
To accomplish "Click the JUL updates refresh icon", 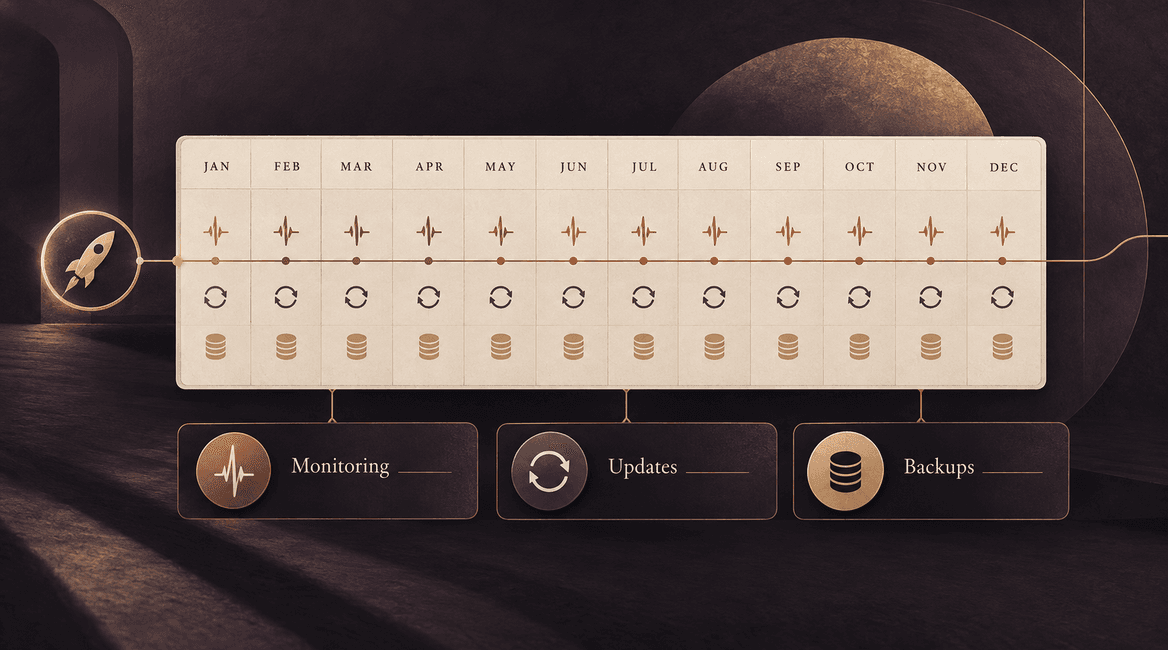I will click(644, 297).
